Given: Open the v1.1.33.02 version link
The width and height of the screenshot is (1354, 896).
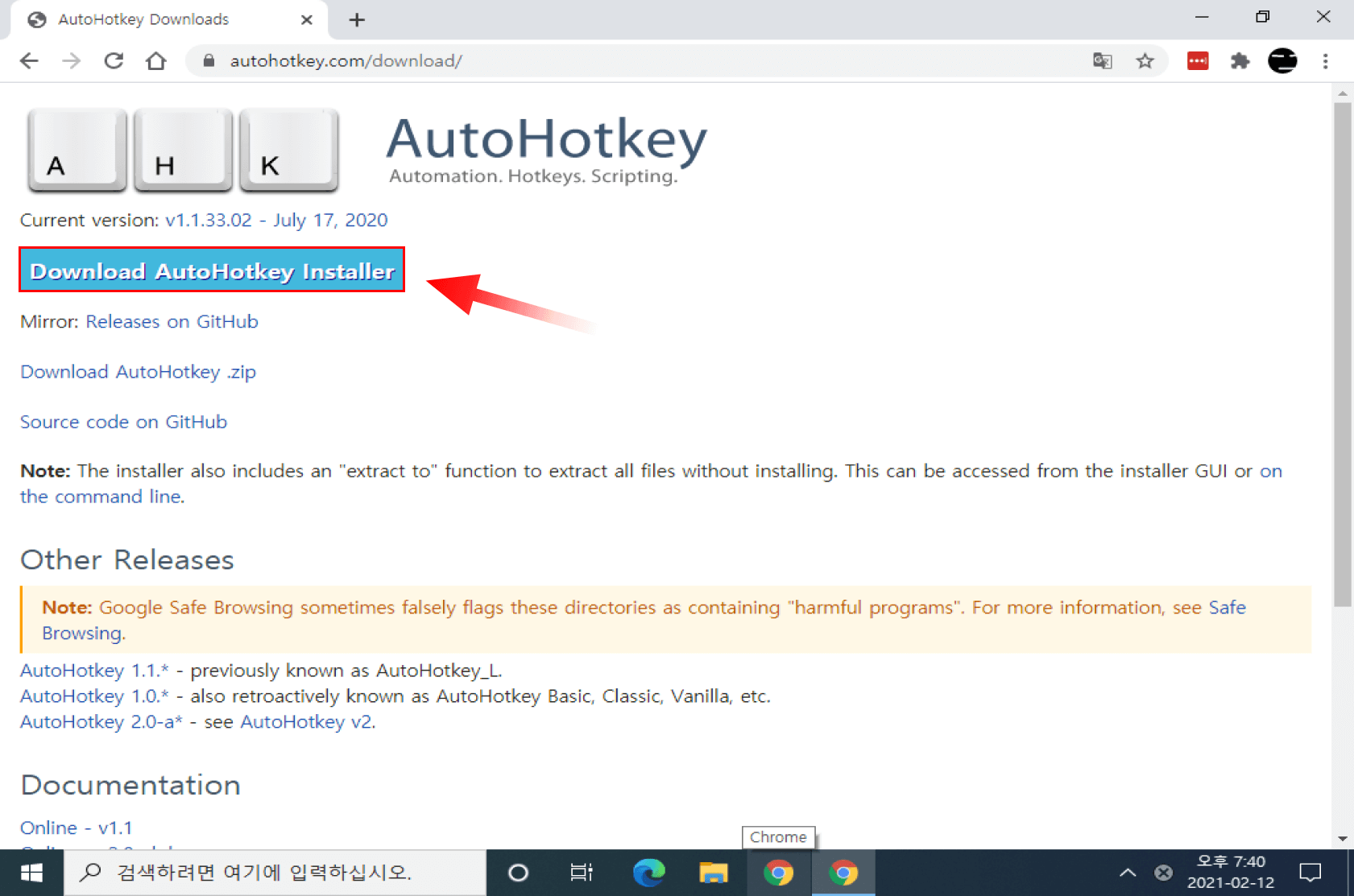Looking at the screenshot, I should 276,221.
